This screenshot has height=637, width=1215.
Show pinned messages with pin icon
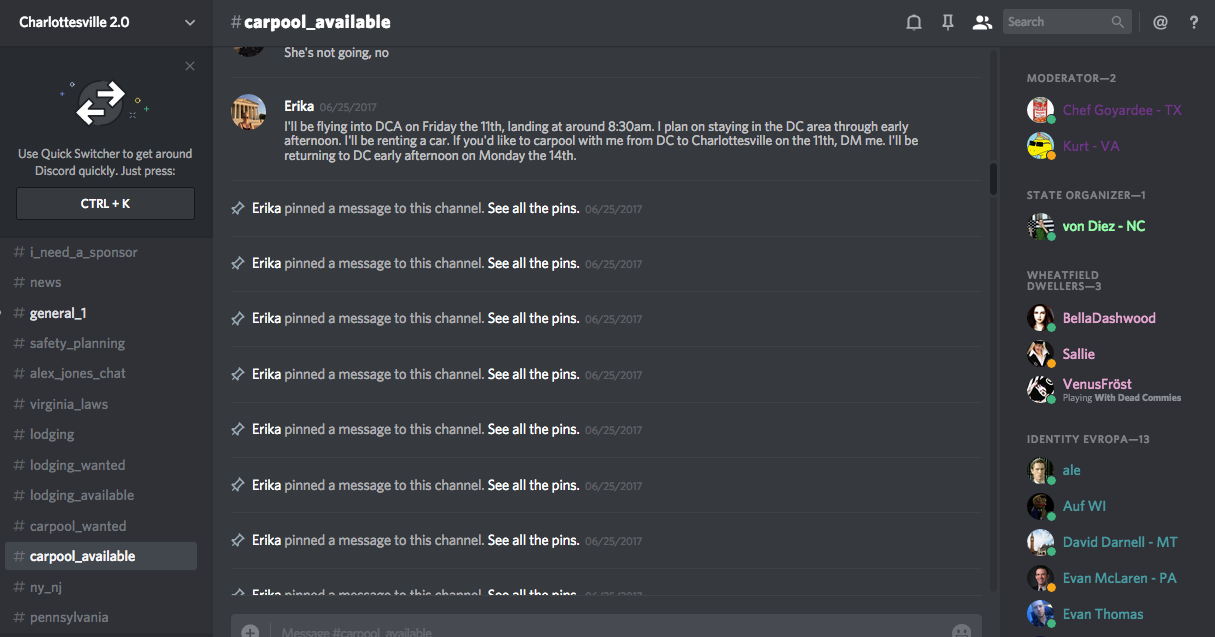[948, 22]
